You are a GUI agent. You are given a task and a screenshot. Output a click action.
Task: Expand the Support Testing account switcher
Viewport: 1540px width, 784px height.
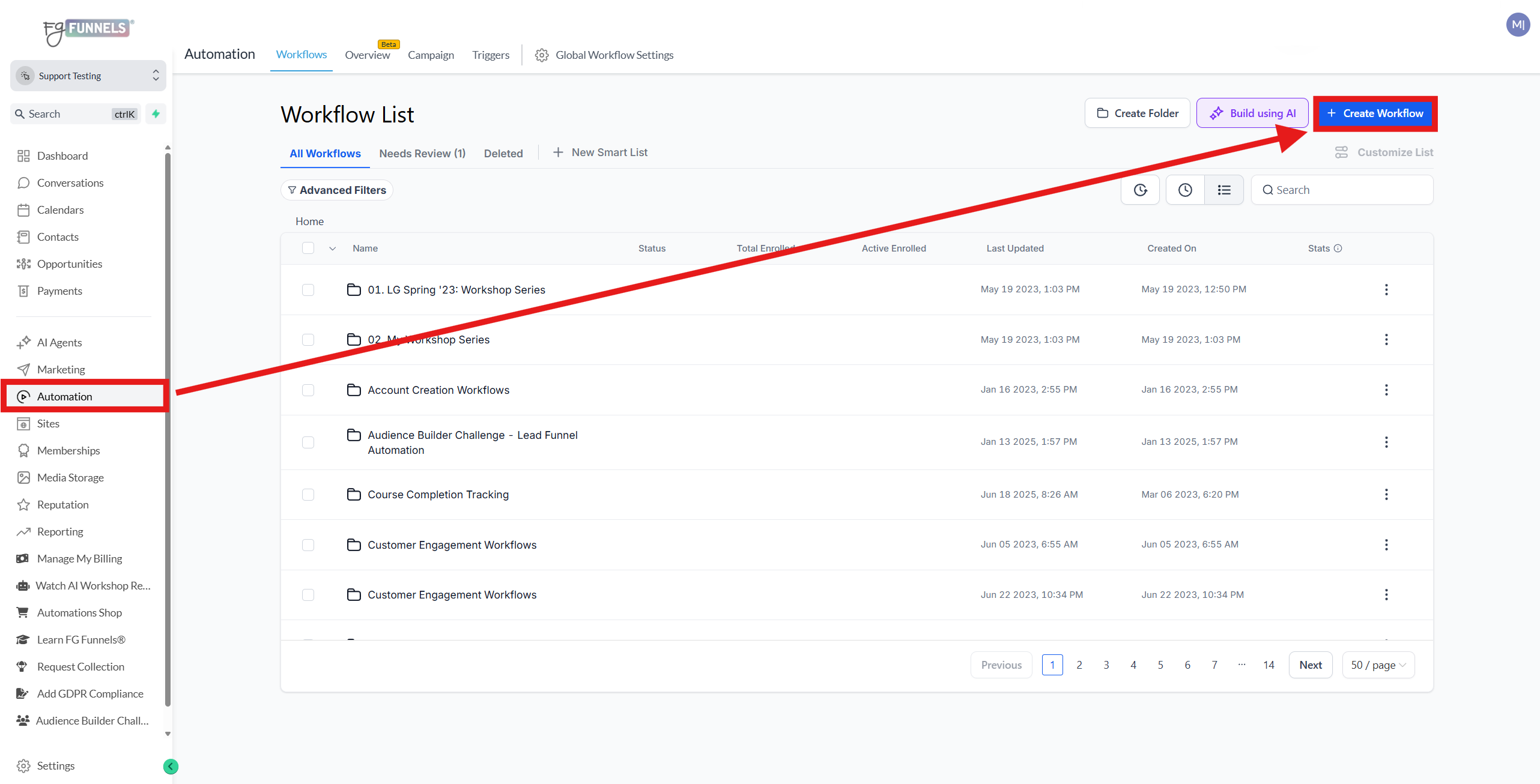88,76
